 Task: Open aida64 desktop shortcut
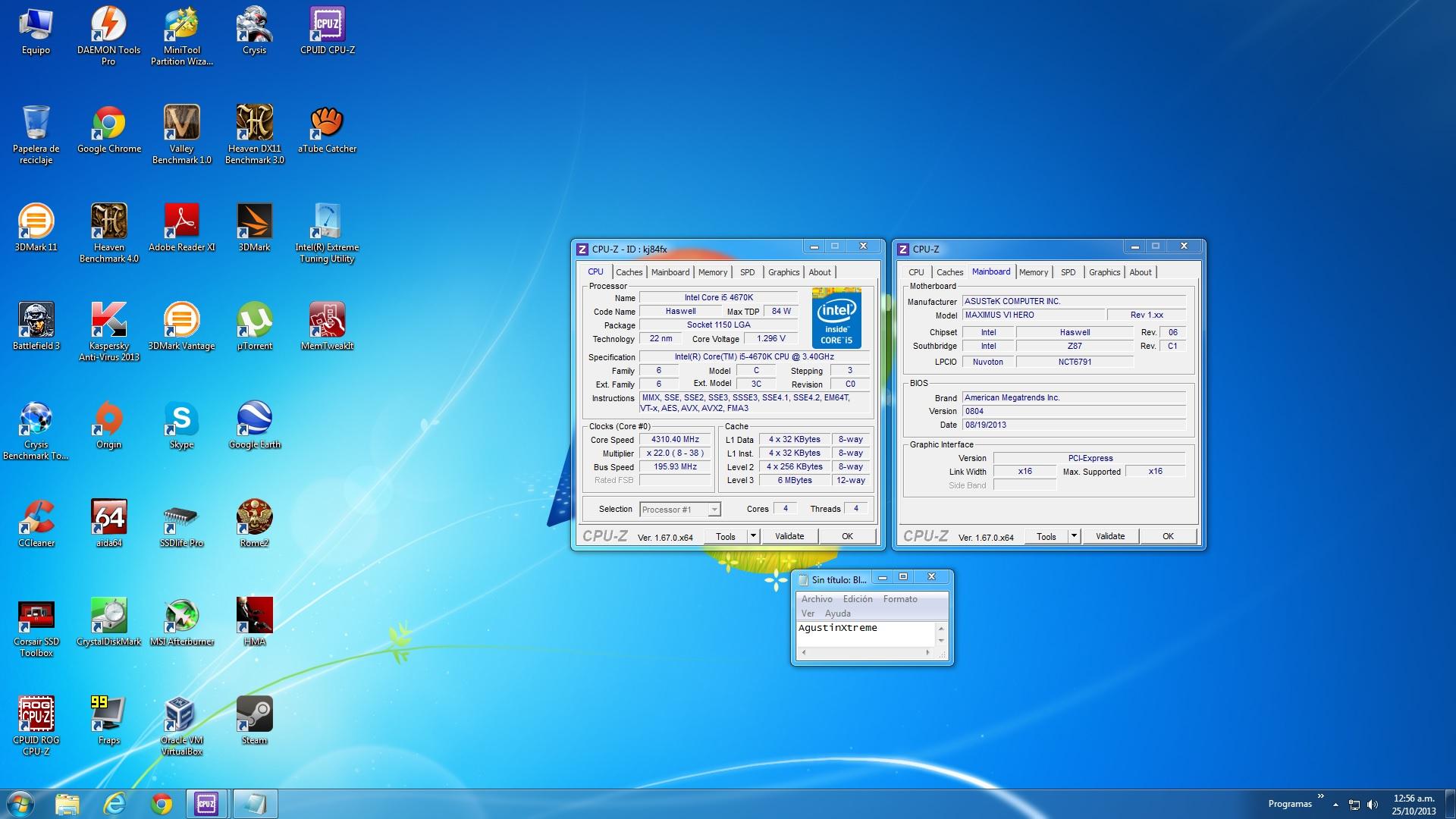[108, 525]
